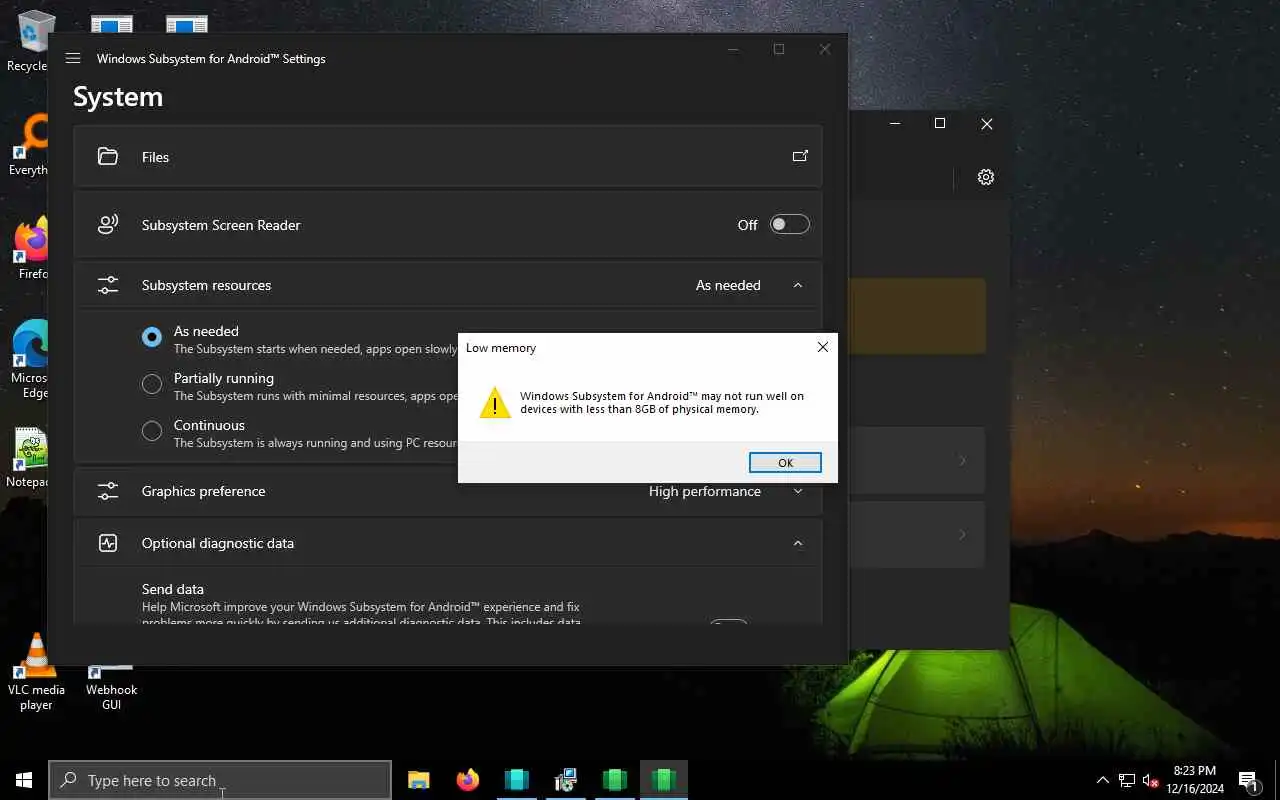
Task: Click the muted speaker volume tray icon
Action: 1150,780
